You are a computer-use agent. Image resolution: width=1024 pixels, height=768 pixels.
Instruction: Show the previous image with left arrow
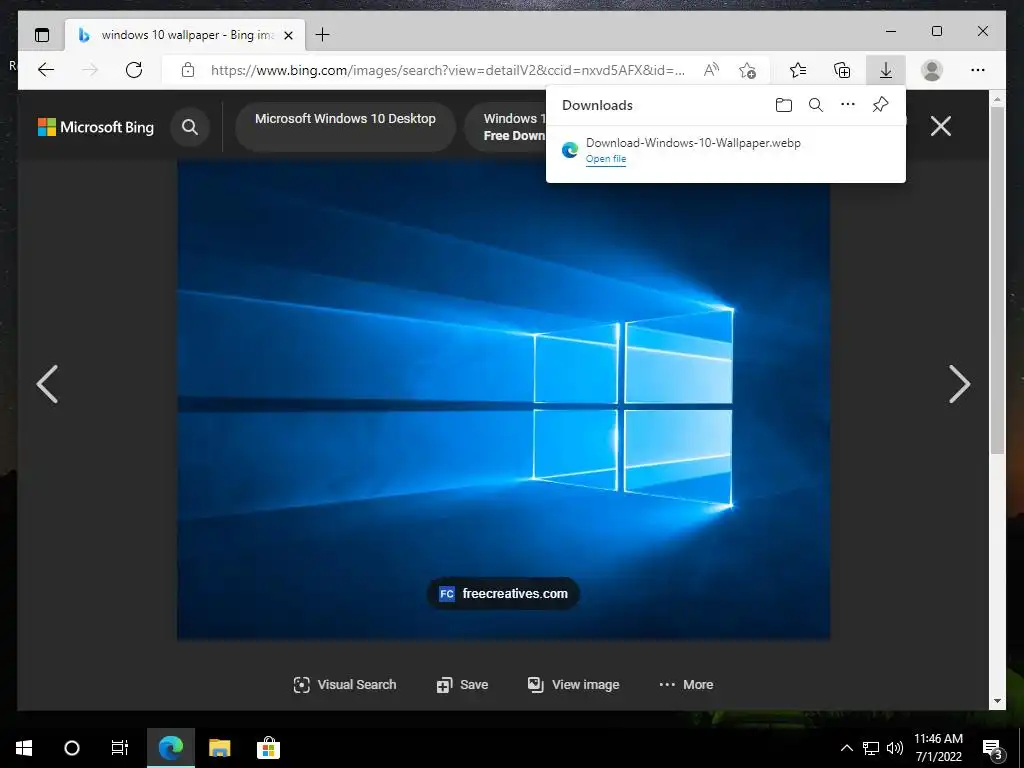click(x=48, y=384)
